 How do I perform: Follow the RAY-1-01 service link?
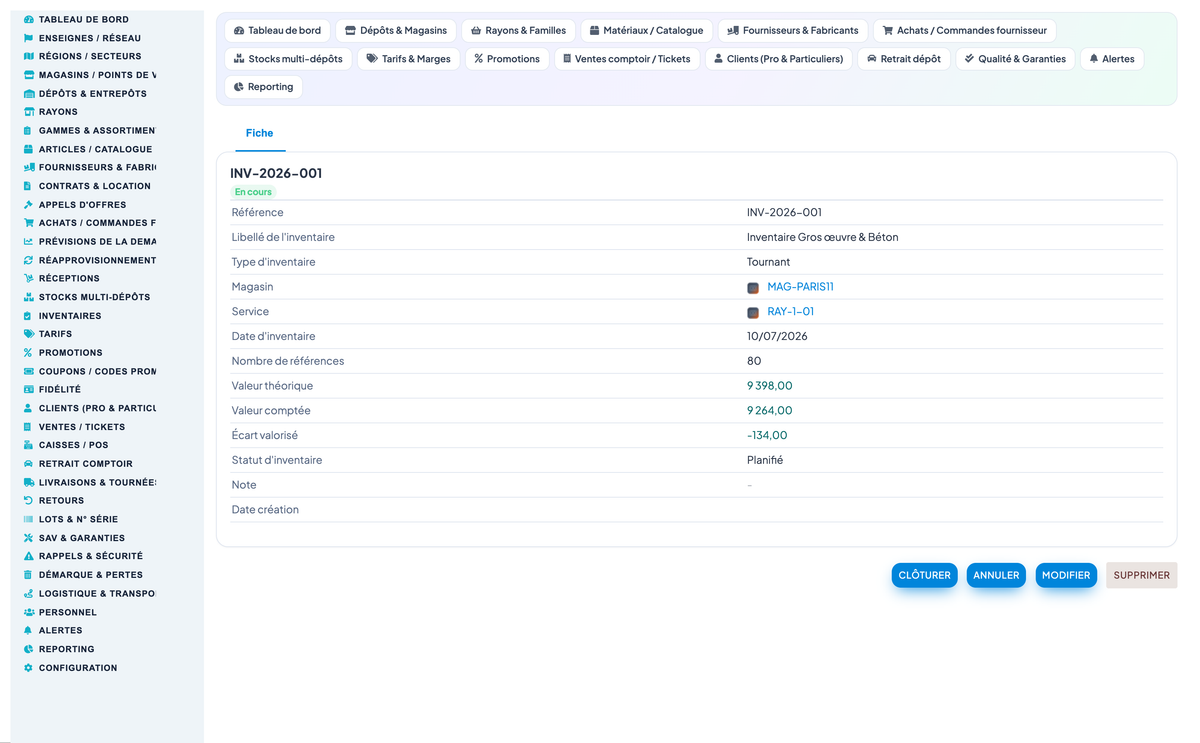790,312
